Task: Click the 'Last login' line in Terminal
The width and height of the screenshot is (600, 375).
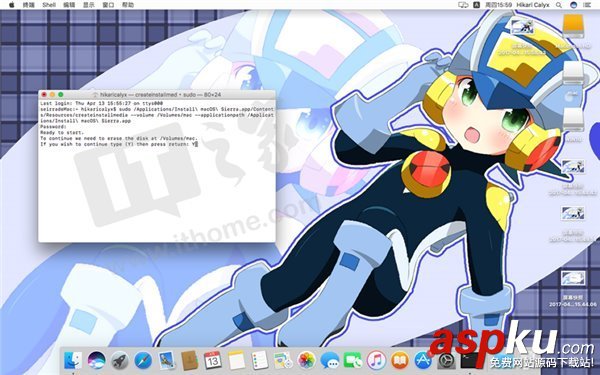Action: click(x=101, y=103)
